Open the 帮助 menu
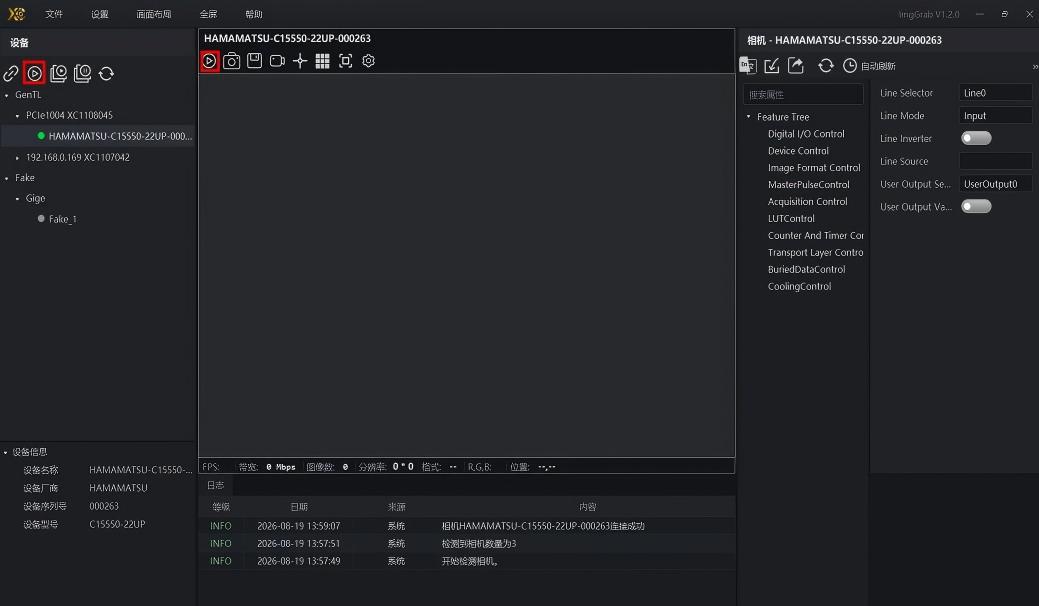1039x606 pixels. 254,14
